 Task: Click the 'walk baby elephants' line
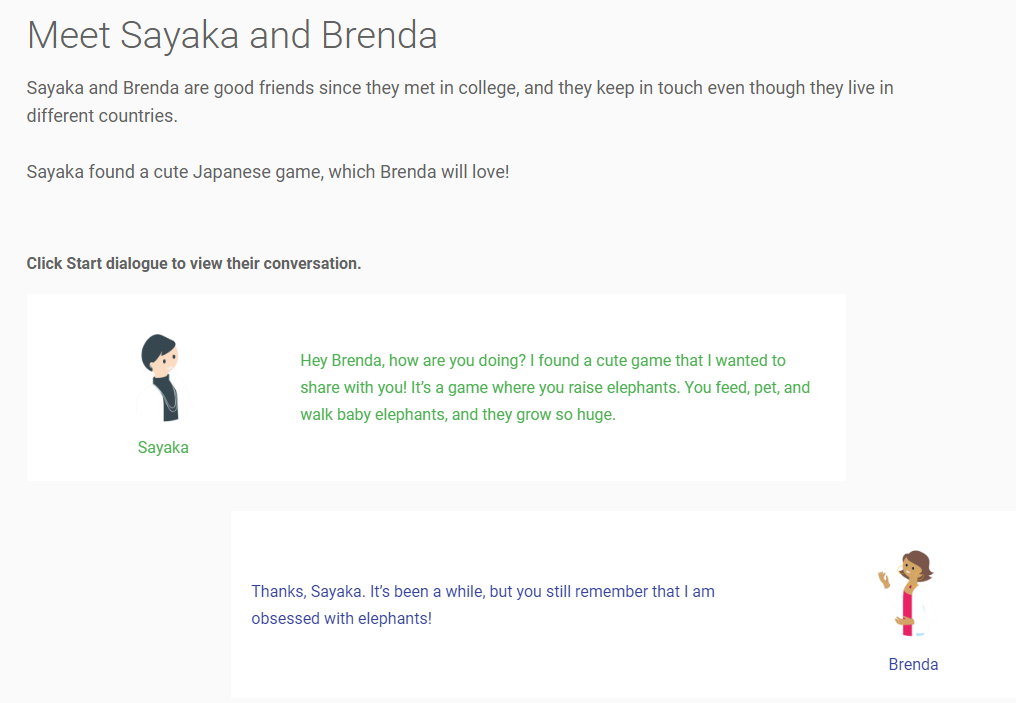[x=458, y=415]
